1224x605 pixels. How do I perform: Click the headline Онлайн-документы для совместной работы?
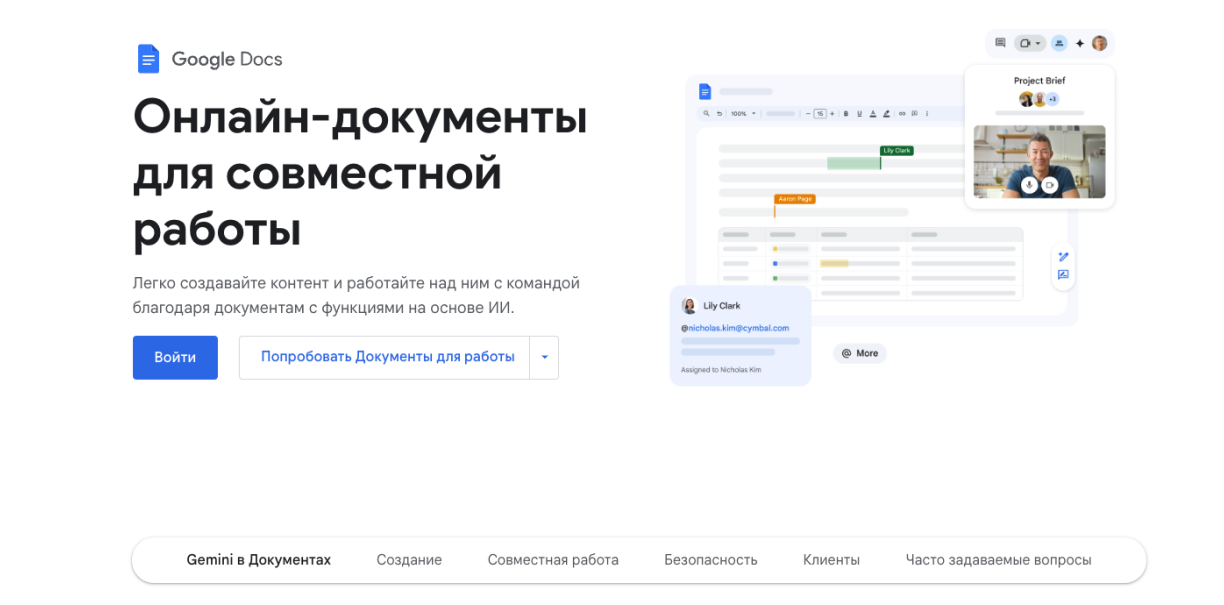[x=360, y=173]
